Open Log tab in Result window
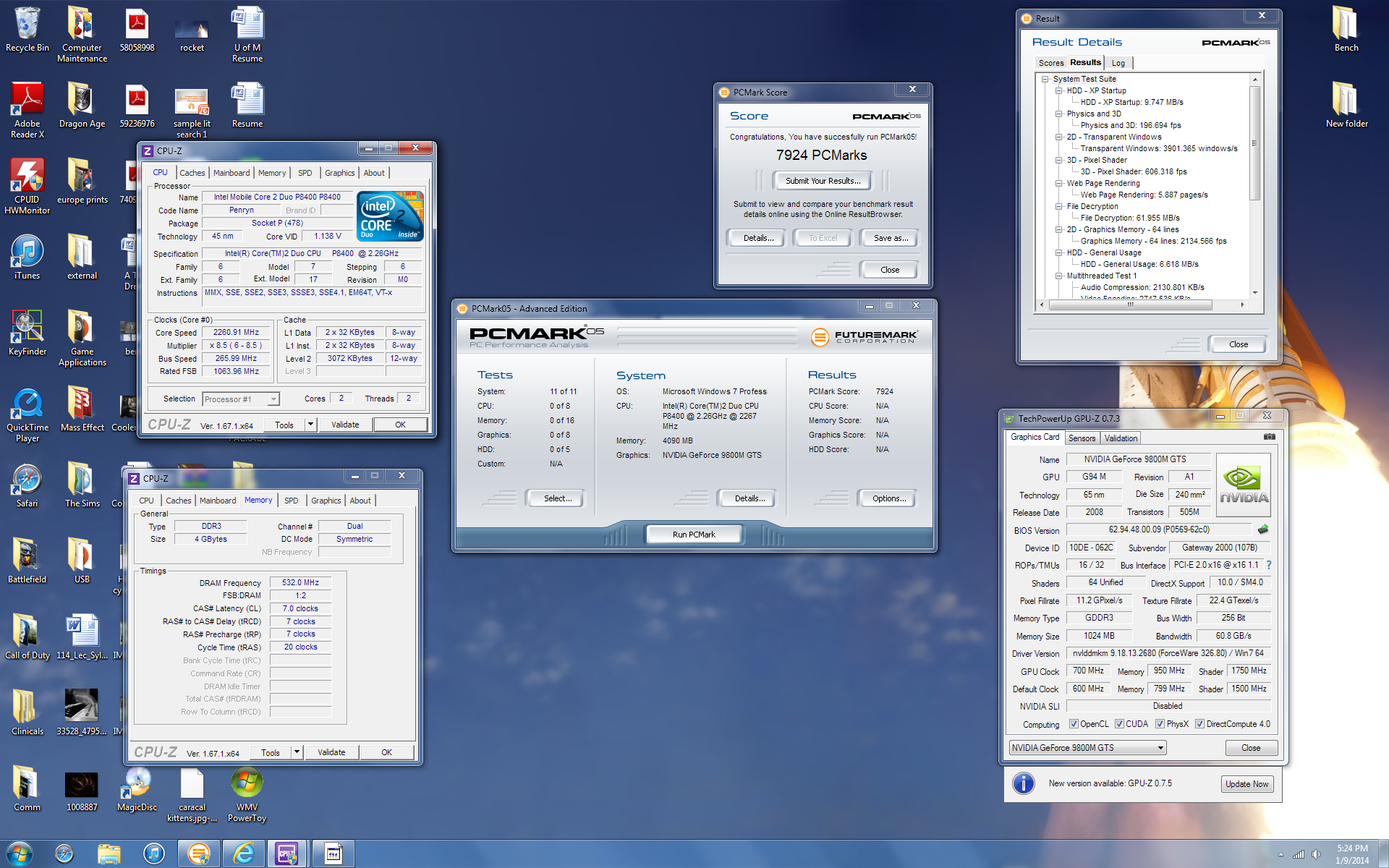The image size is (1389, 868). coord(1118,63)
